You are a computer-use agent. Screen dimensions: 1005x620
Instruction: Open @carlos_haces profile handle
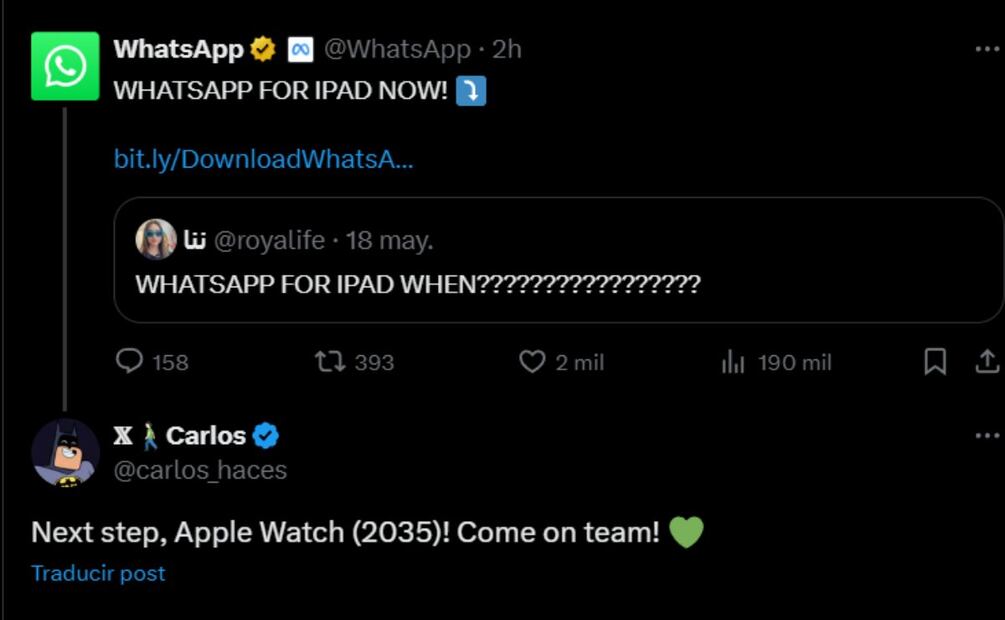coord(200,470)
